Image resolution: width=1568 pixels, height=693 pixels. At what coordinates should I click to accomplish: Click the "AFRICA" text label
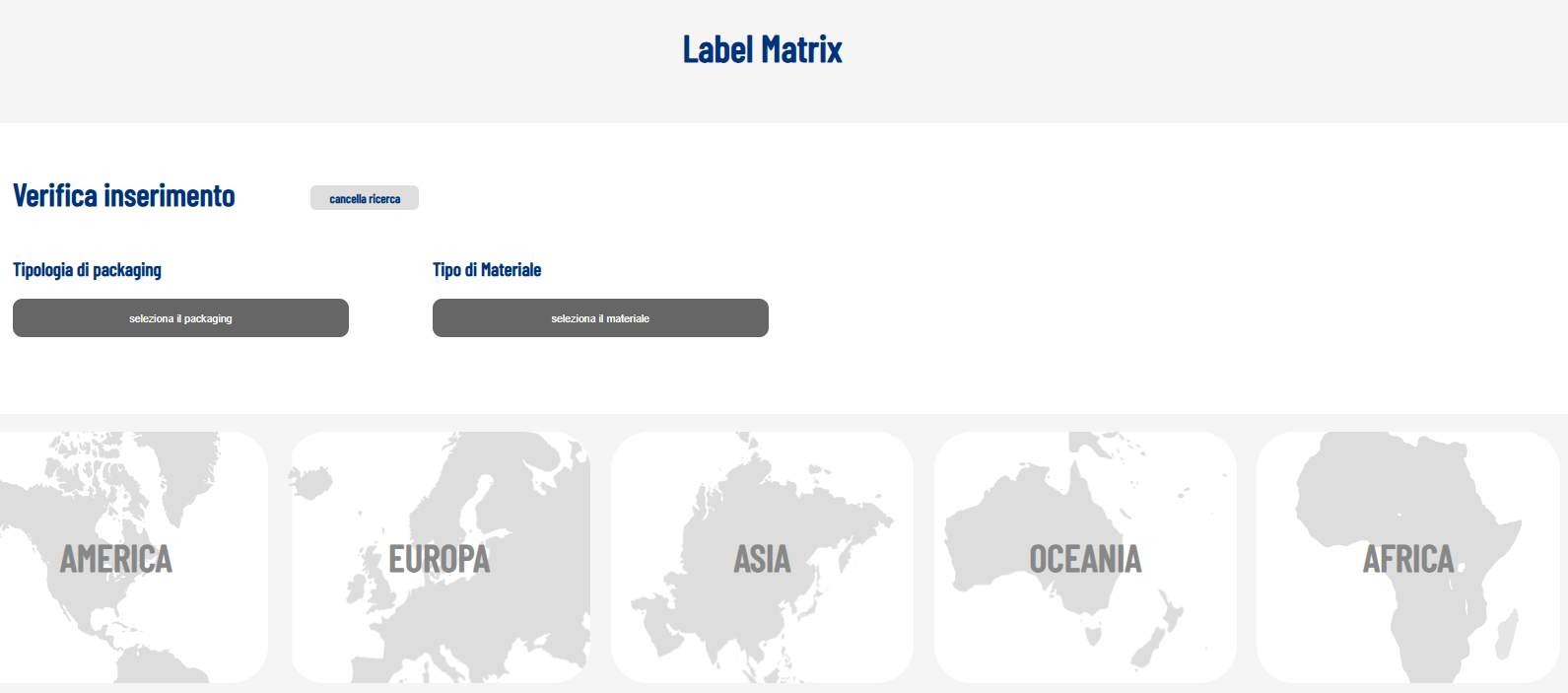point(1407,559)
